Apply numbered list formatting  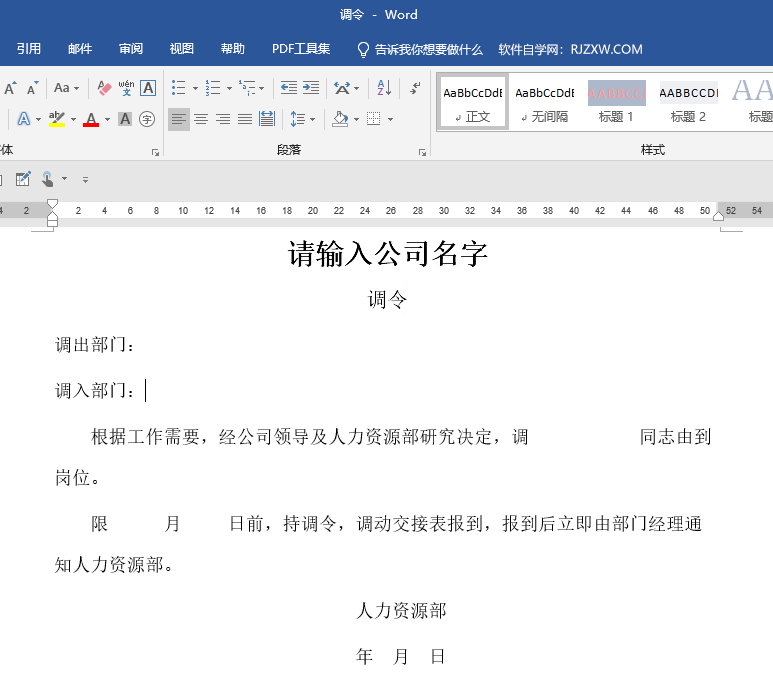coord(213,88)
